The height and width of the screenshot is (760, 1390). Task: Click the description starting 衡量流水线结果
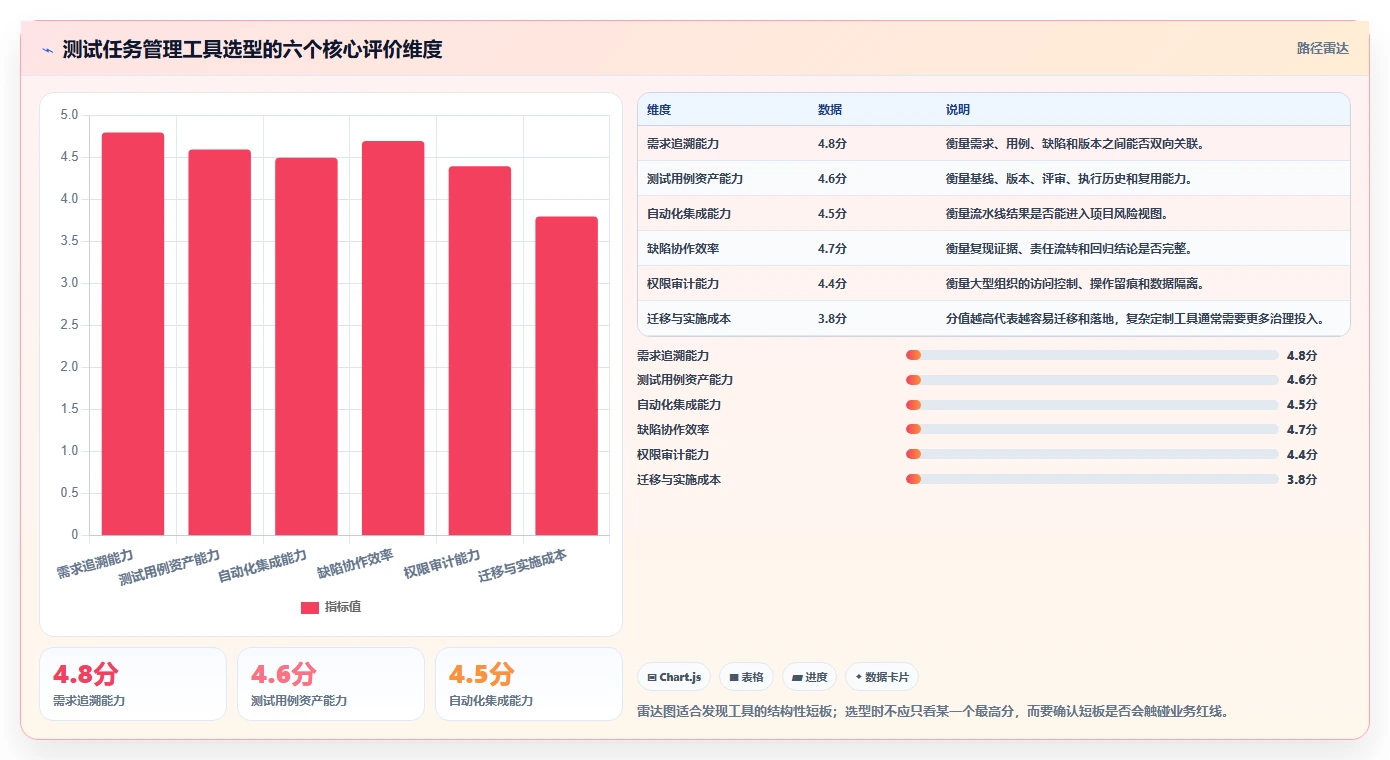(1057, 214)
